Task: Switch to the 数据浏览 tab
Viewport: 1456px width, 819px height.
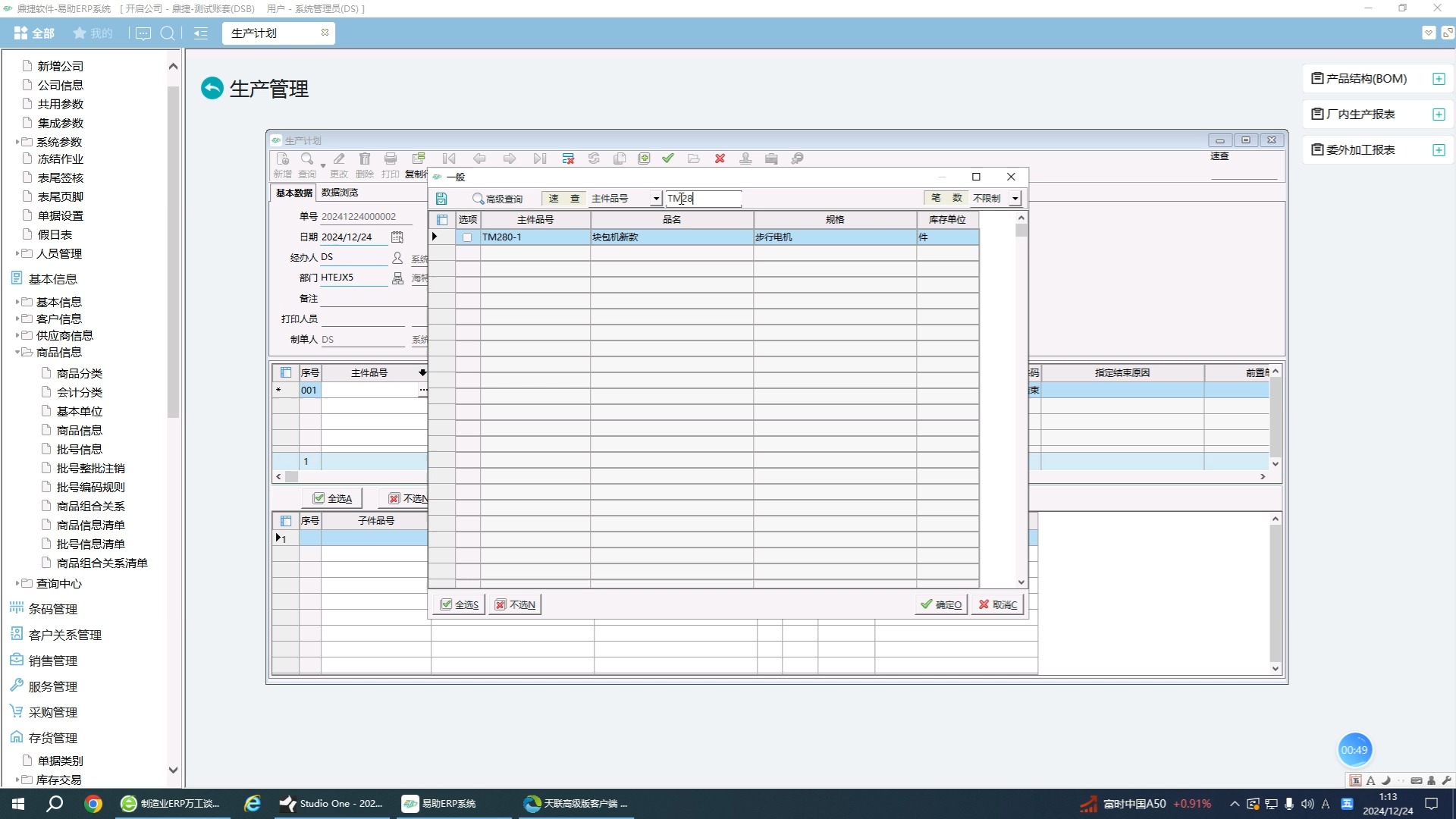Action: (339, 193)
